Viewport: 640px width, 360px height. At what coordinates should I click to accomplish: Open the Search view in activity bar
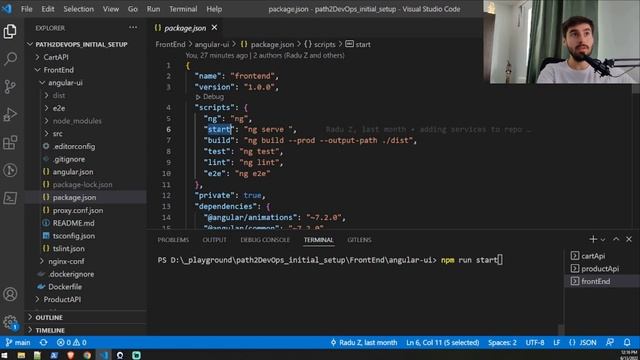(x=10, y=59)
